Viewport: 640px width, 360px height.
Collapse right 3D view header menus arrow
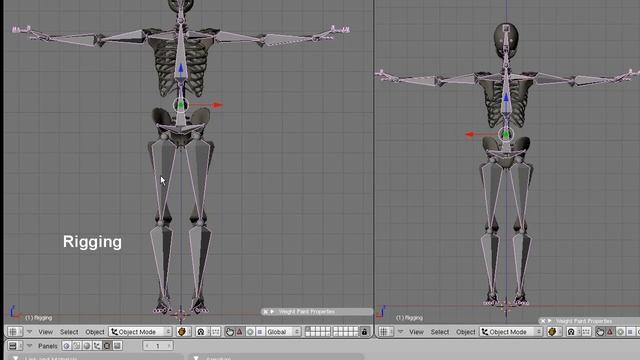coord(400,331)
